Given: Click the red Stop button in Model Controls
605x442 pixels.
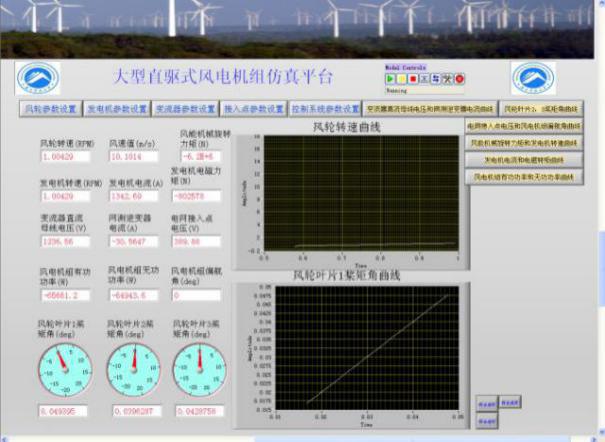Looking at the screenshot, I should pyautogui.click(x=412, y=78).
